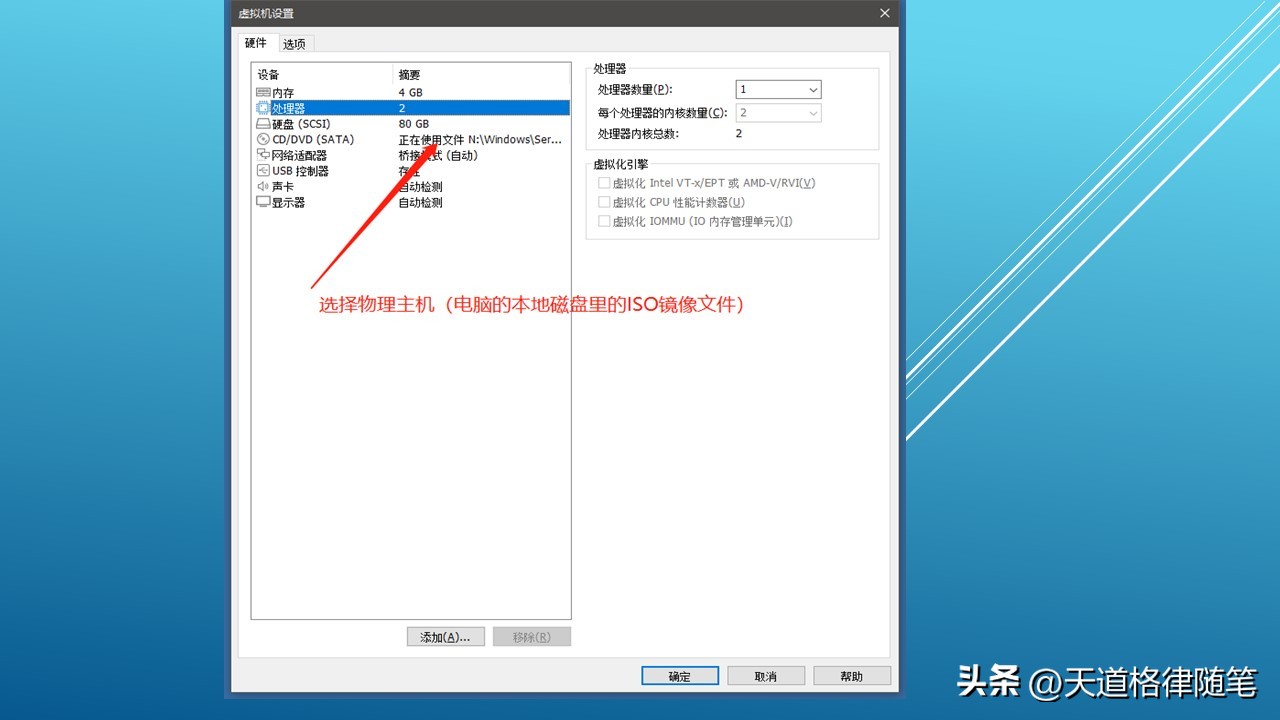
Task: Click the 内存 (memory) device icon
Action: coord(266,92)
